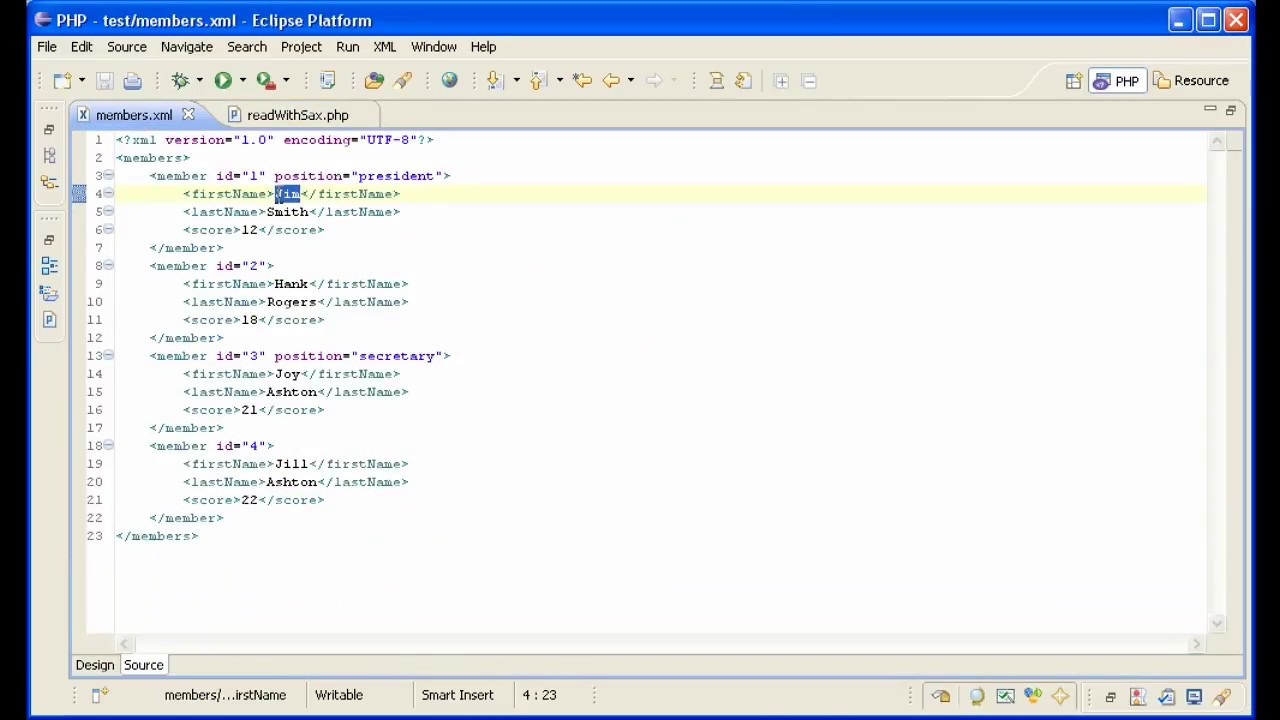The height and width of the screenshot is (720, 1280).
Task: Click the Open Perspective icon
Action: coord(1073,81)
